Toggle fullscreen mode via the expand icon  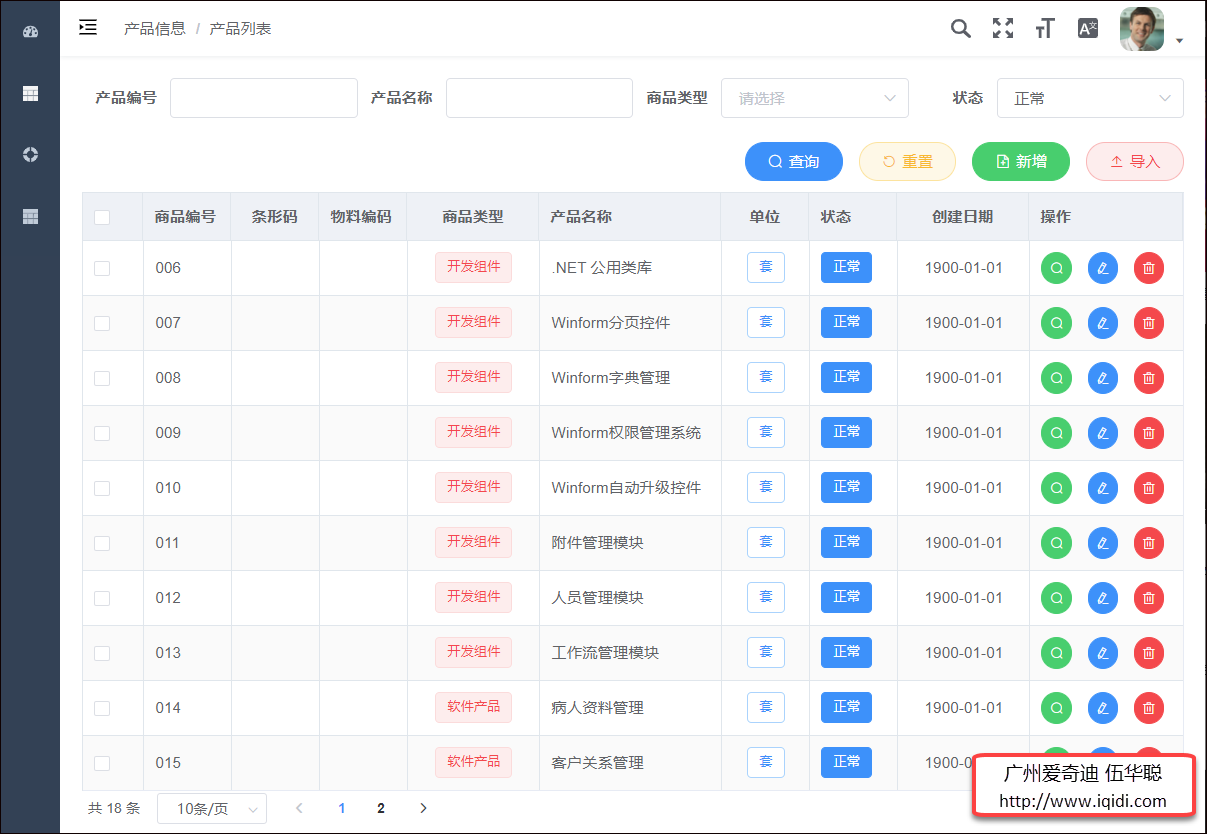[x=1002, y=28]
